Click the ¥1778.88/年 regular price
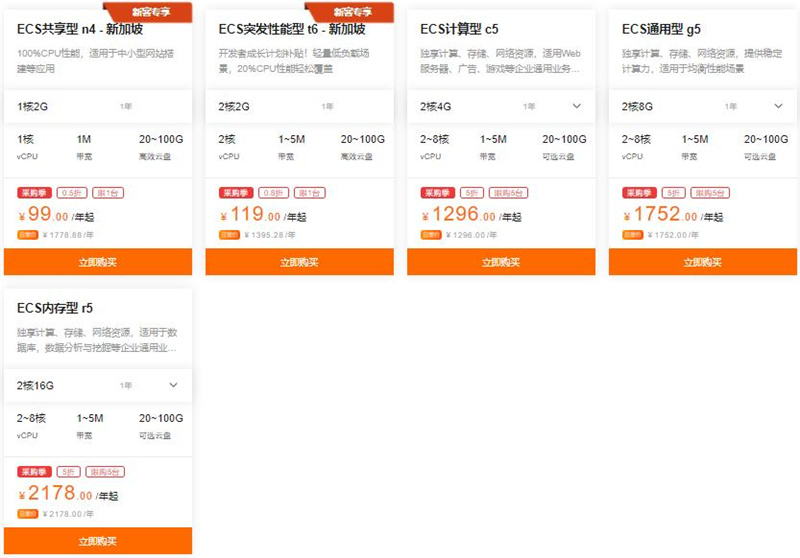Viewport: 800px width, 558px height. 68,235
